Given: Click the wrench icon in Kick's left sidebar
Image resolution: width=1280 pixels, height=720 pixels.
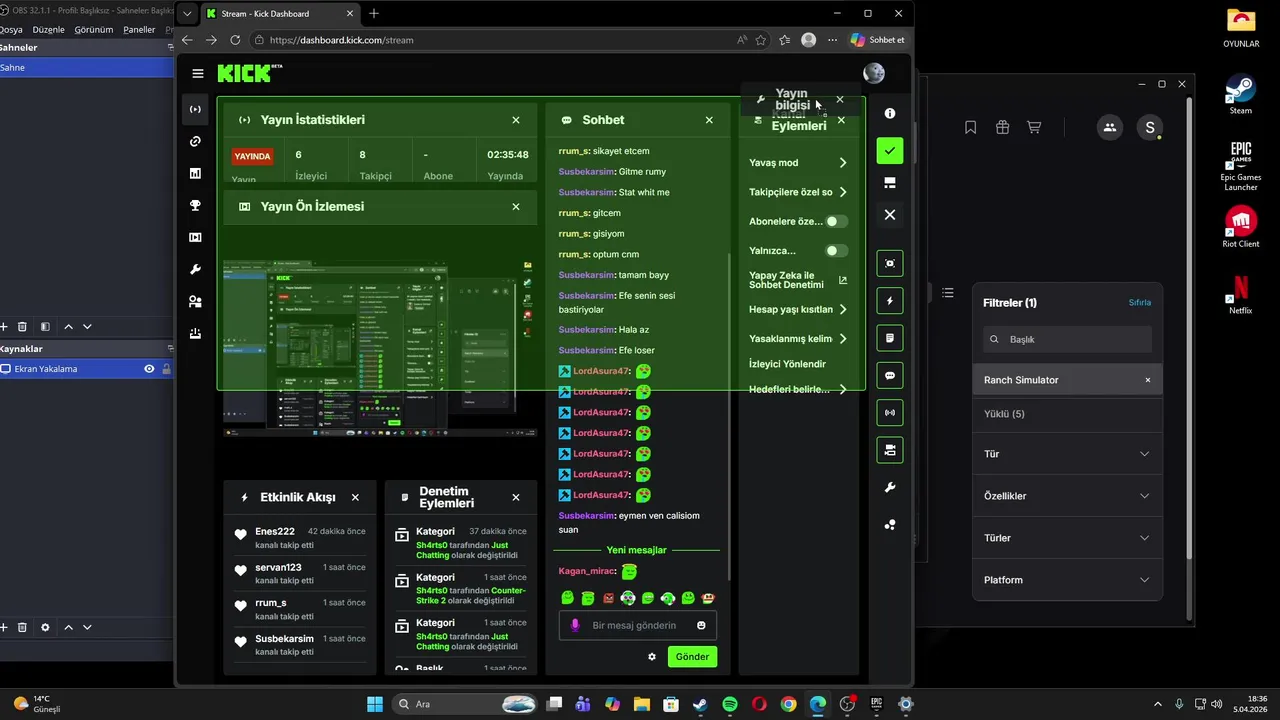Looking at the screenshot, I should (x=195, y=269).
